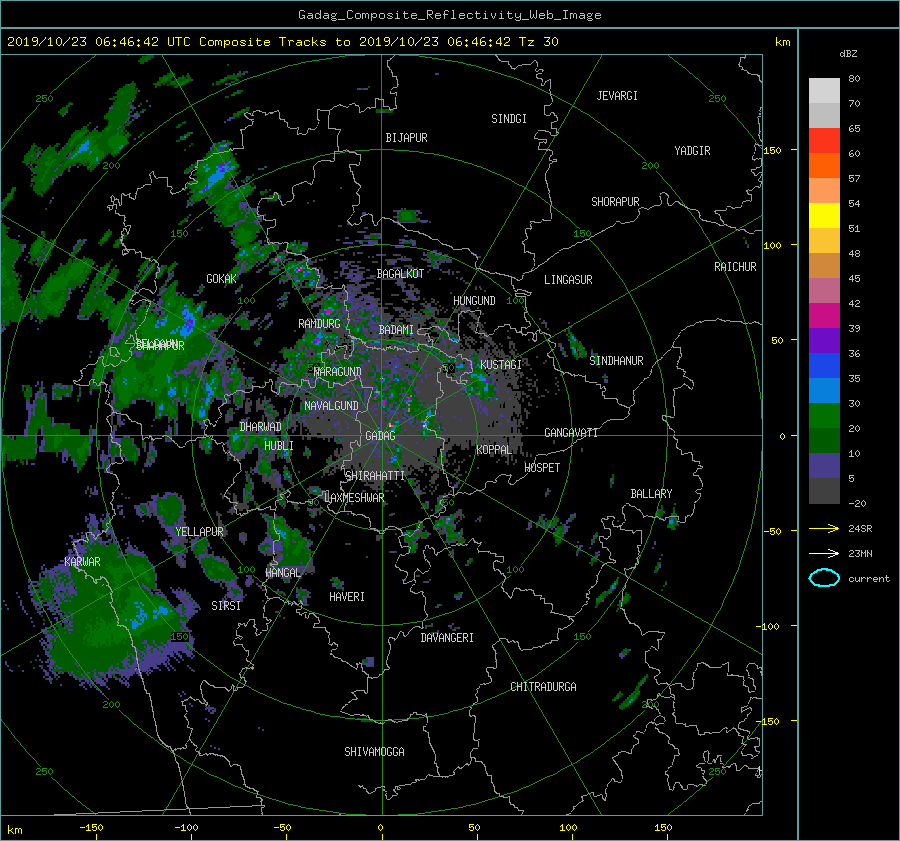Click the CHITRADURGA city label
This screenshot has height=841, width=900.
[x=543, y=687]
